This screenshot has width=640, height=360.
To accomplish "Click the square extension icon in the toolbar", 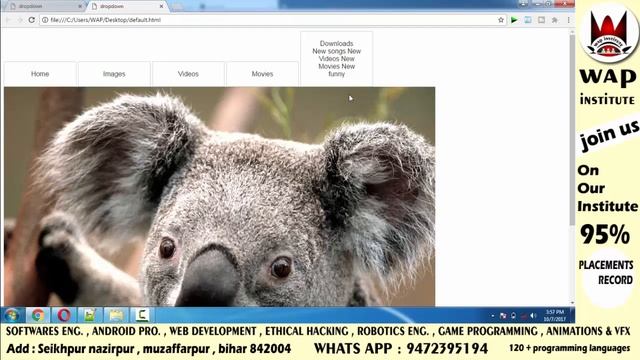I will (x=541, y=20).
